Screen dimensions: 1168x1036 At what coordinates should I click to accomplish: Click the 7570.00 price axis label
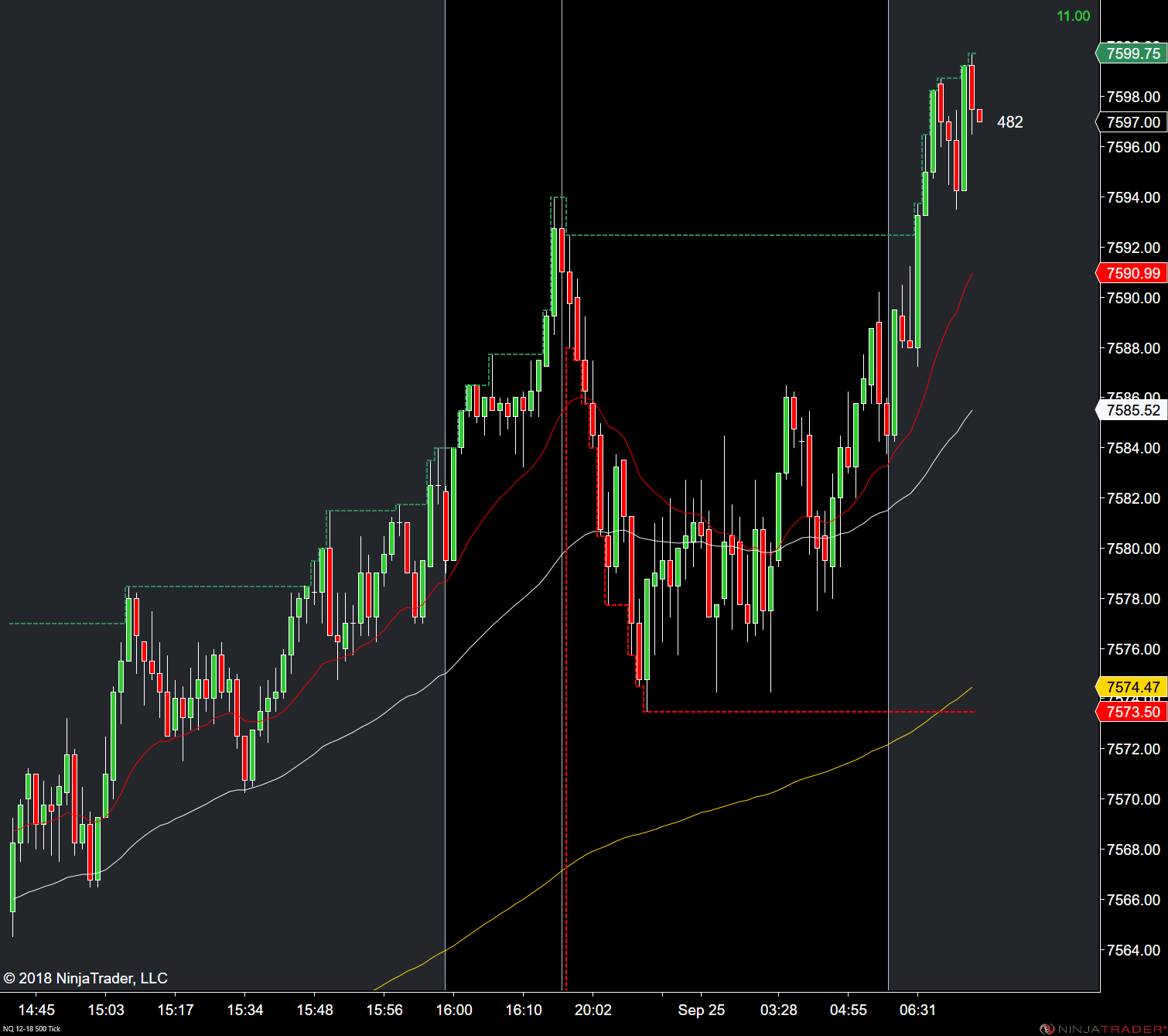pos(1133,799)
